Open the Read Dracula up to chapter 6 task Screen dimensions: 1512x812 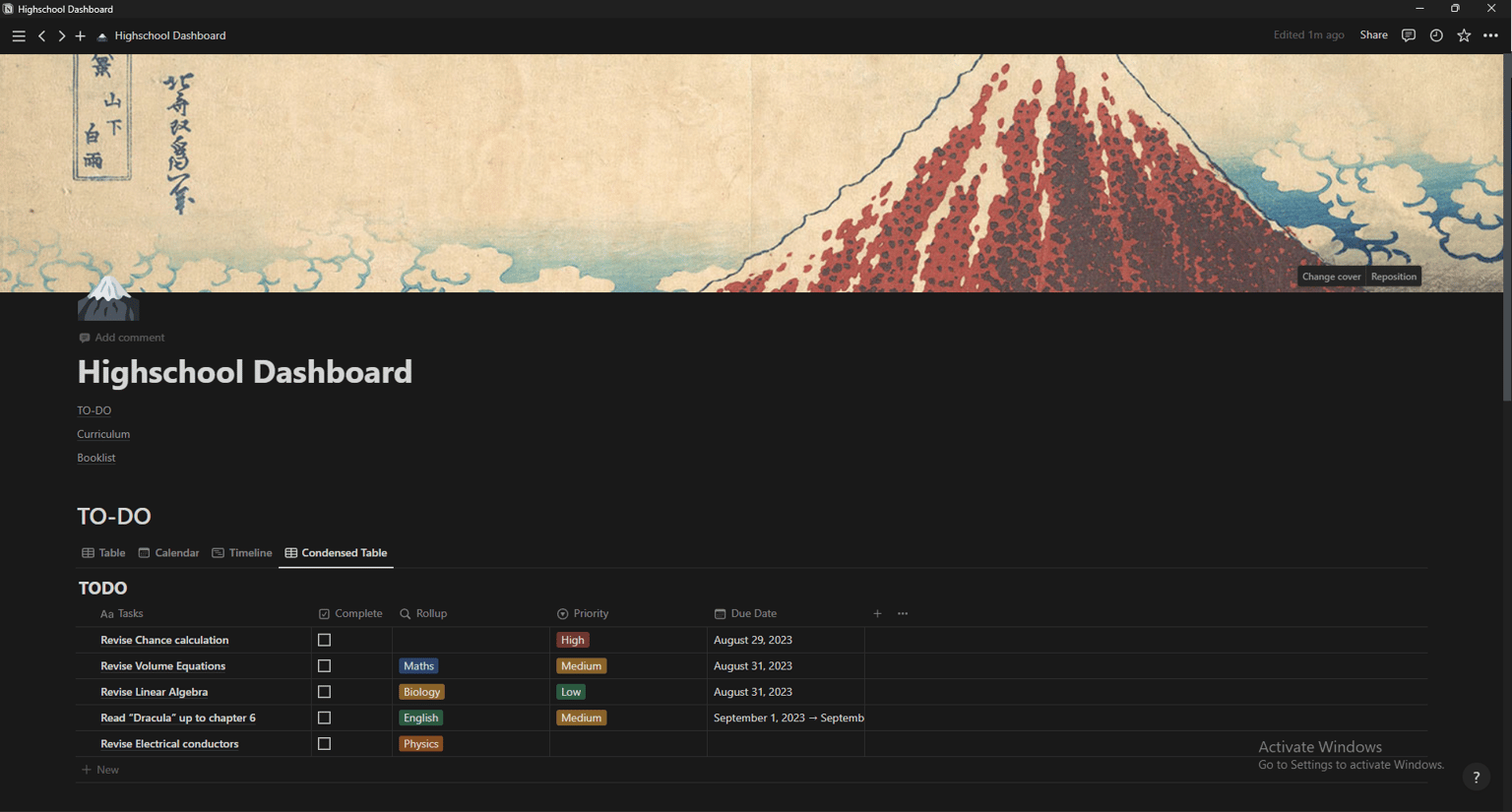(x=177, y=718)
